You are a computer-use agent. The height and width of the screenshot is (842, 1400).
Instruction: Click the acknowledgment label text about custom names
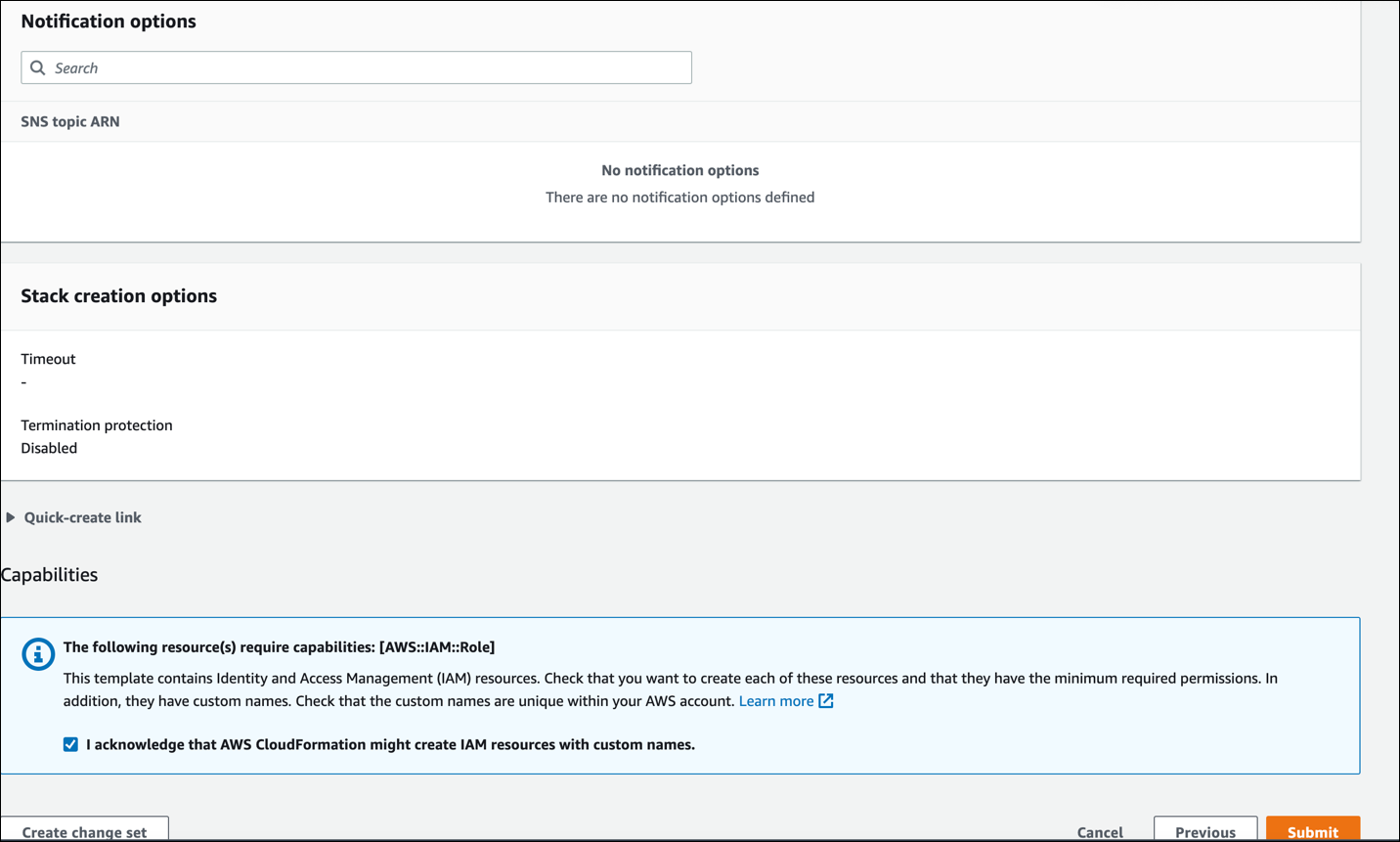390,744
